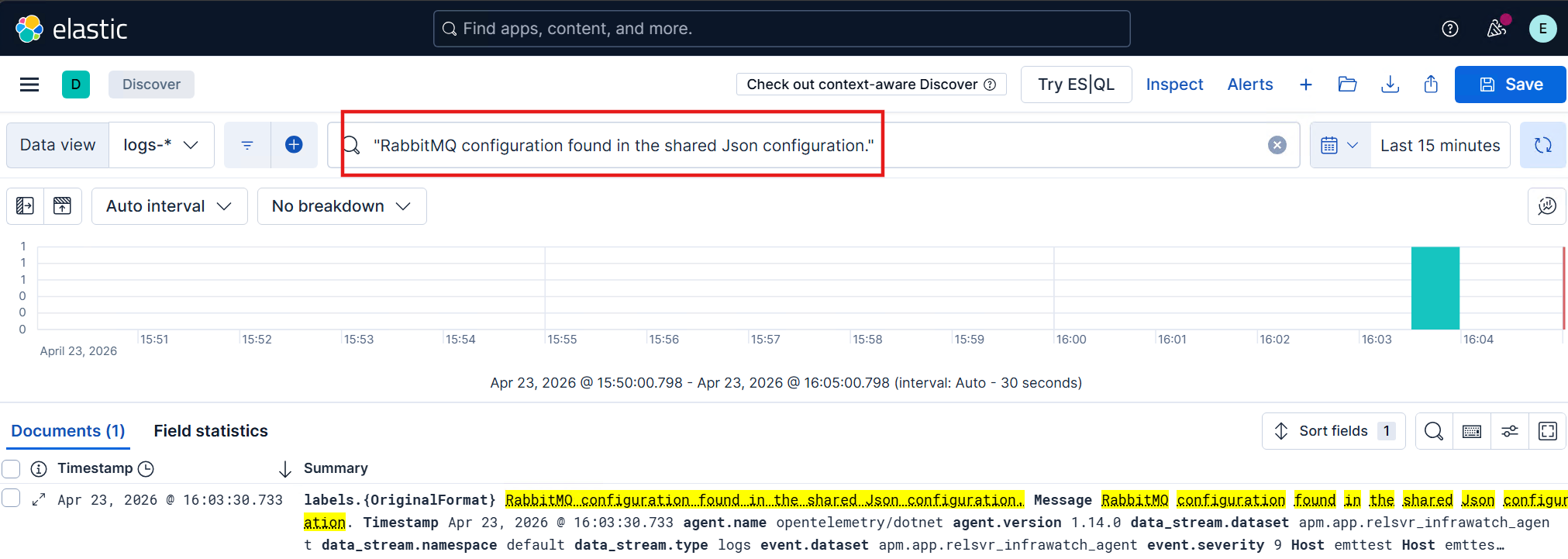Click the Timestamp field info icon
1568x559 pixels.
click(x=39, y=469)
